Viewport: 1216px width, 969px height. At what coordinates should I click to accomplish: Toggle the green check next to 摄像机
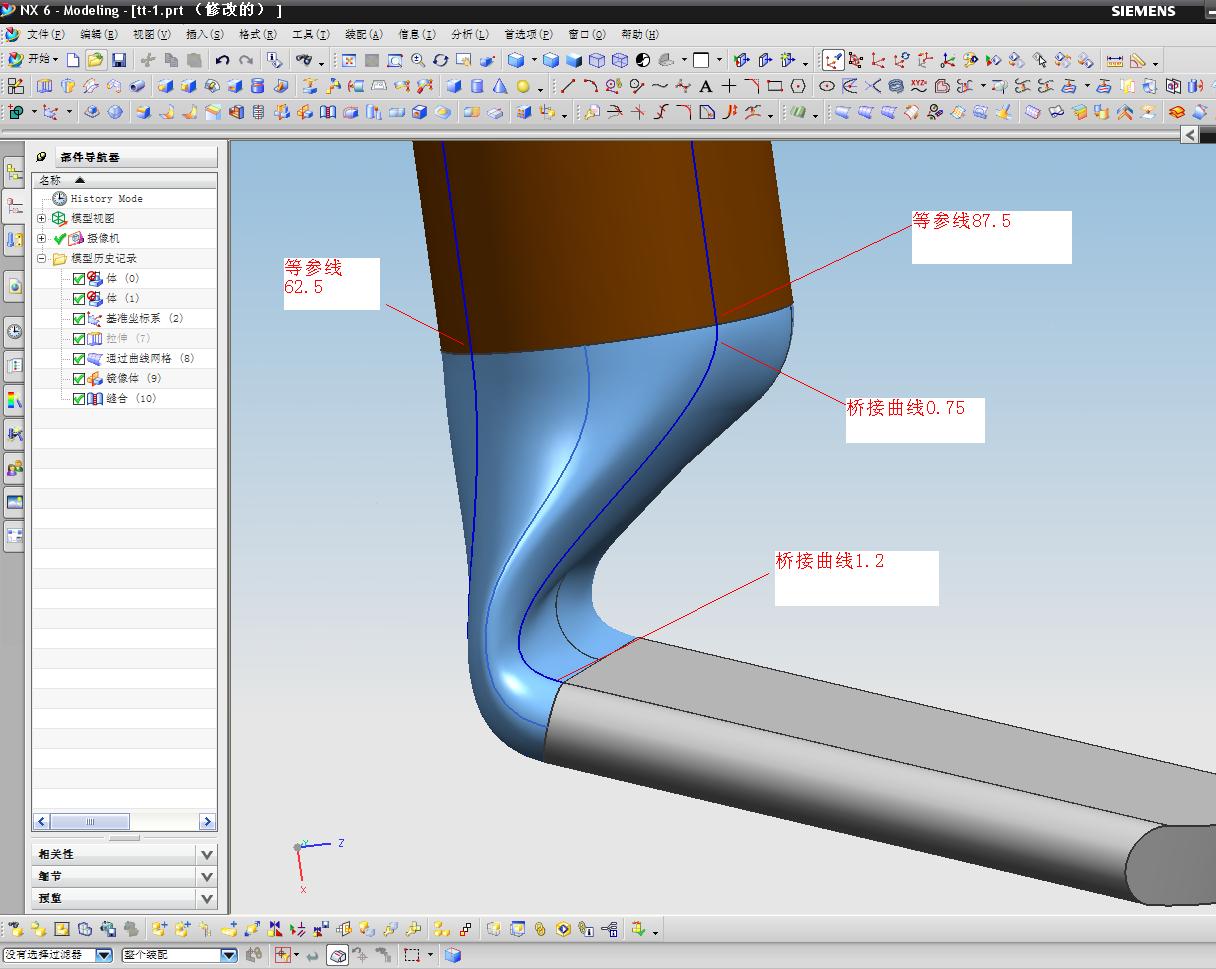click(x=59, y=239)
